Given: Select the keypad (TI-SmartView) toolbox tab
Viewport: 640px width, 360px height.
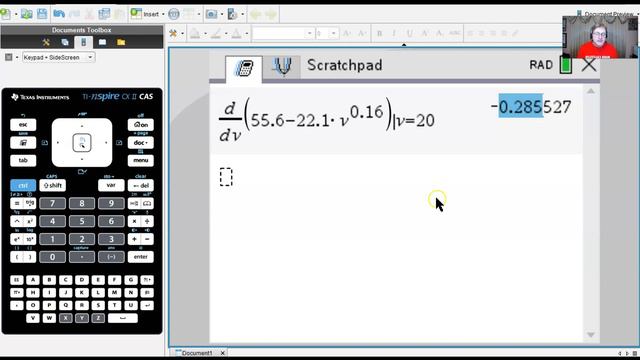Looking at the screenshot, I should pyautogui.click(x=84, y=42).
